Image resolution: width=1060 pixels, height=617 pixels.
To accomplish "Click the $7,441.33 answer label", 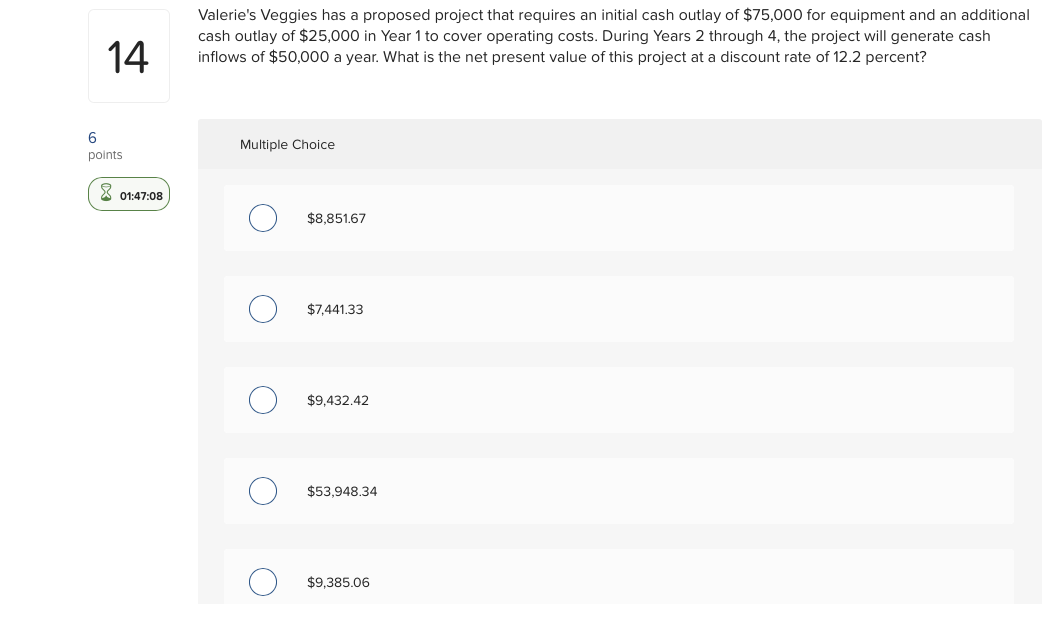I will click(x=335, y=310).
